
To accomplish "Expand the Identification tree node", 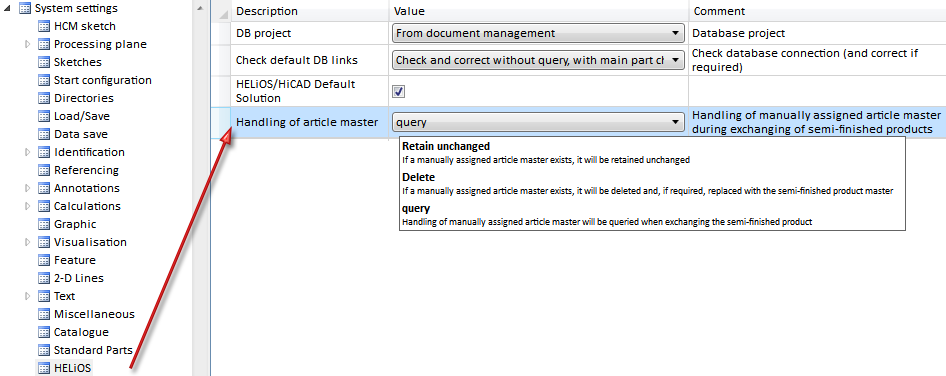I will pyautogui.click(x=27, y=152).
